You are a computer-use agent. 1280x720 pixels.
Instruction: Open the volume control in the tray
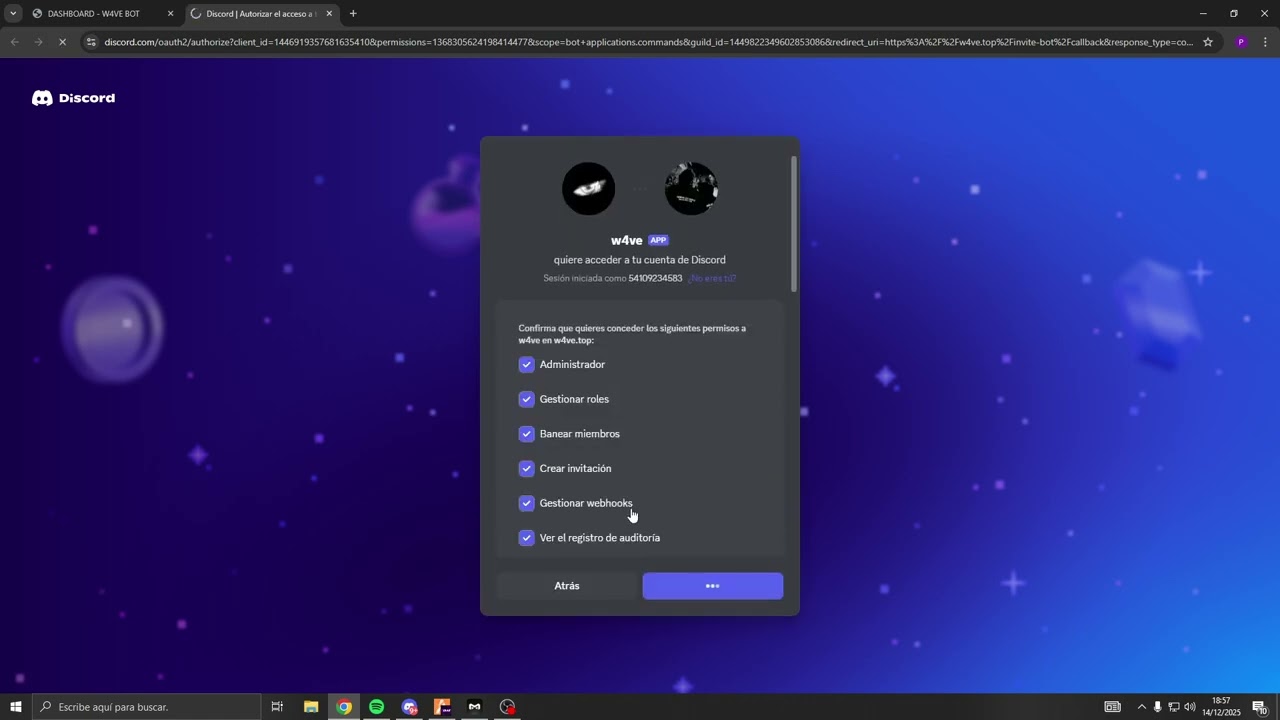click(x=1190, y=707)
